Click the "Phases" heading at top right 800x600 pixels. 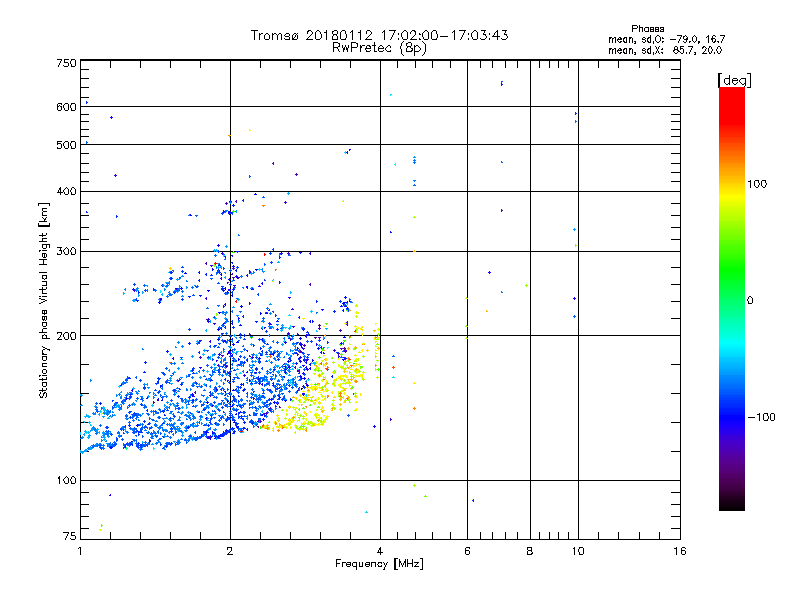(647, 29)
